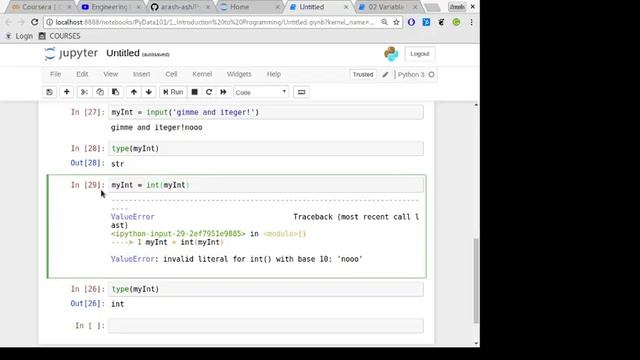Click the Out[26] int output

coord(118,304)
